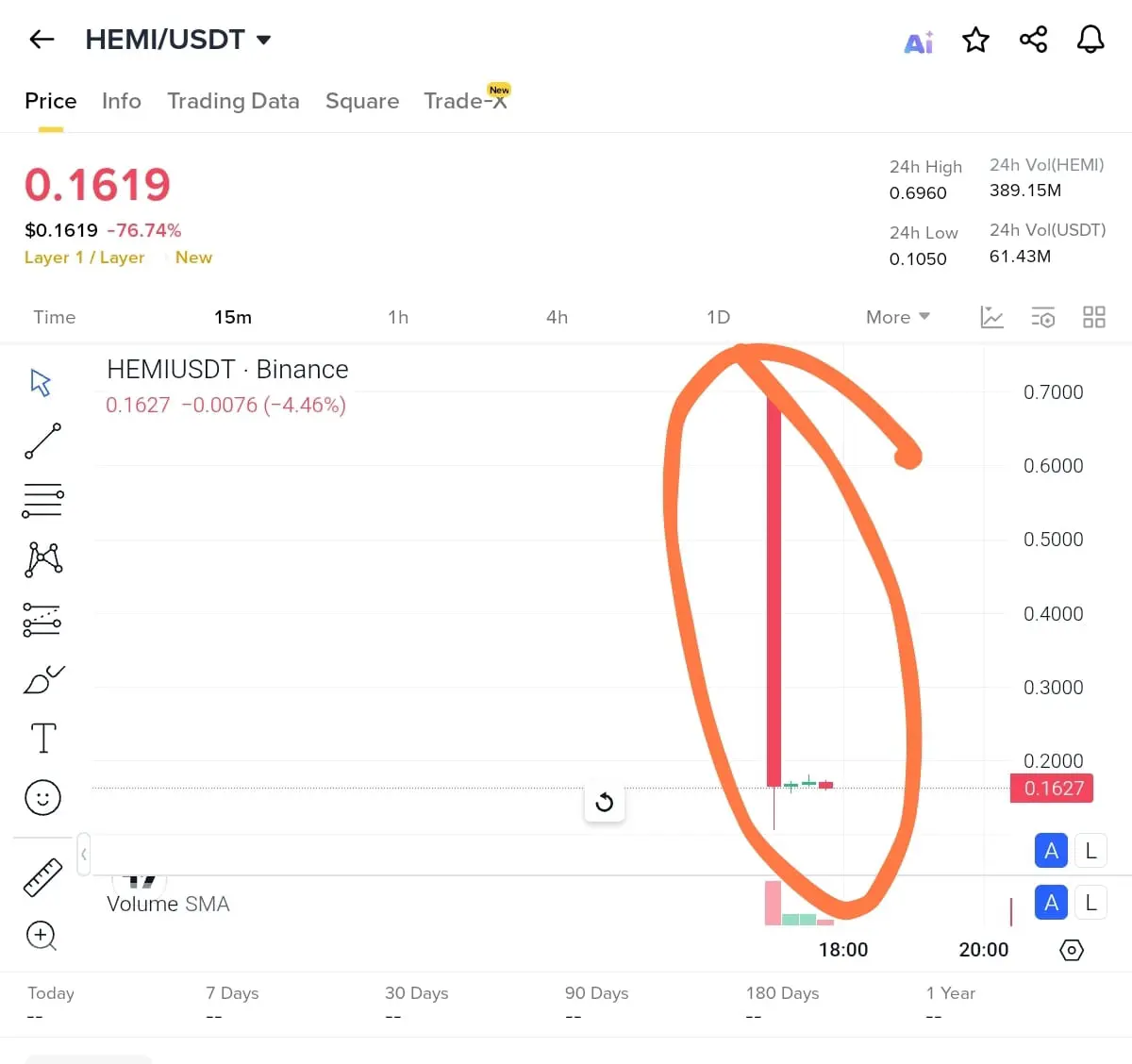
Task: Go back using the arrow icon
Action: click(x=42, y=40)
